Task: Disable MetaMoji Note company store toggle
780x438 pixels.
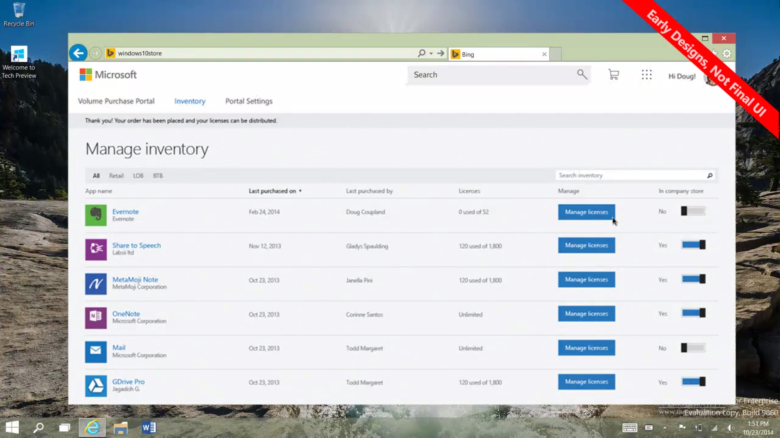Action: (x=693, y=279)
